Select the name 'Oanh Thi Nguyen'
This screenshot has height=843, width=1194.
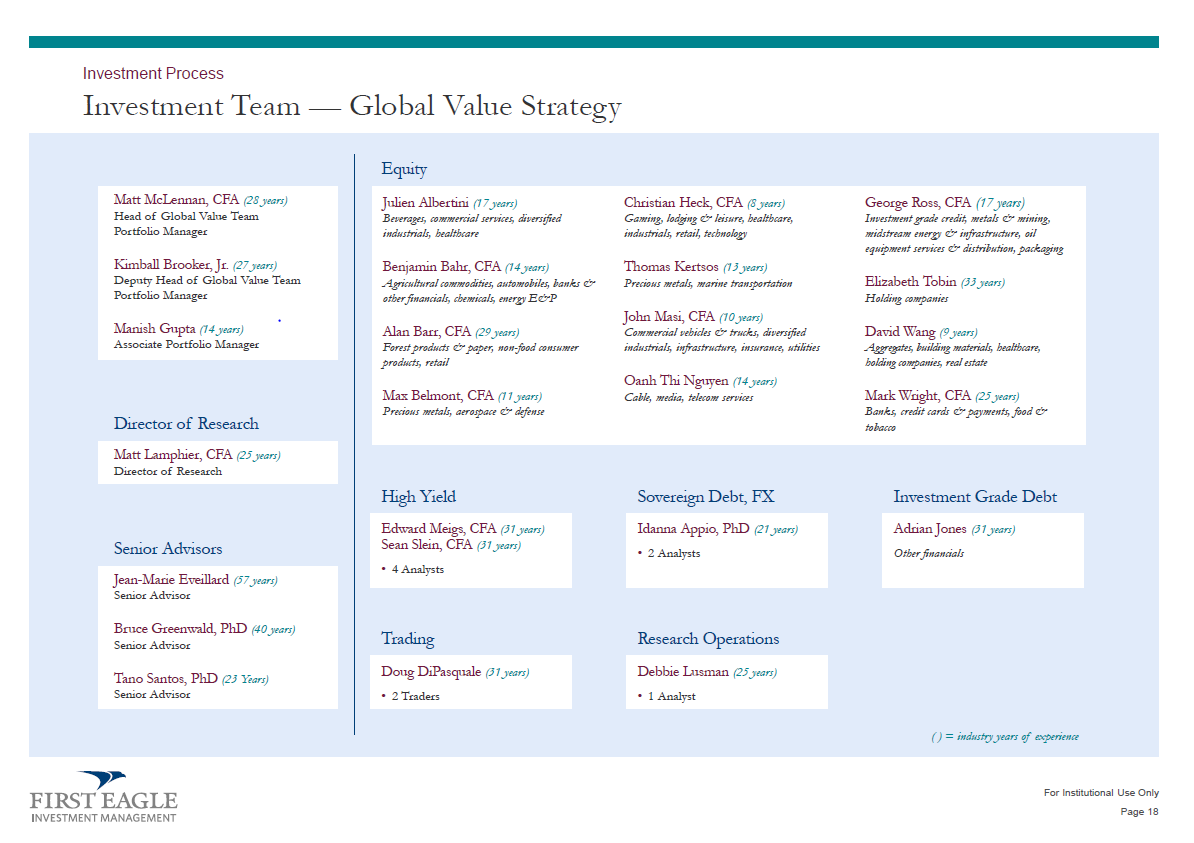point(676,381)
